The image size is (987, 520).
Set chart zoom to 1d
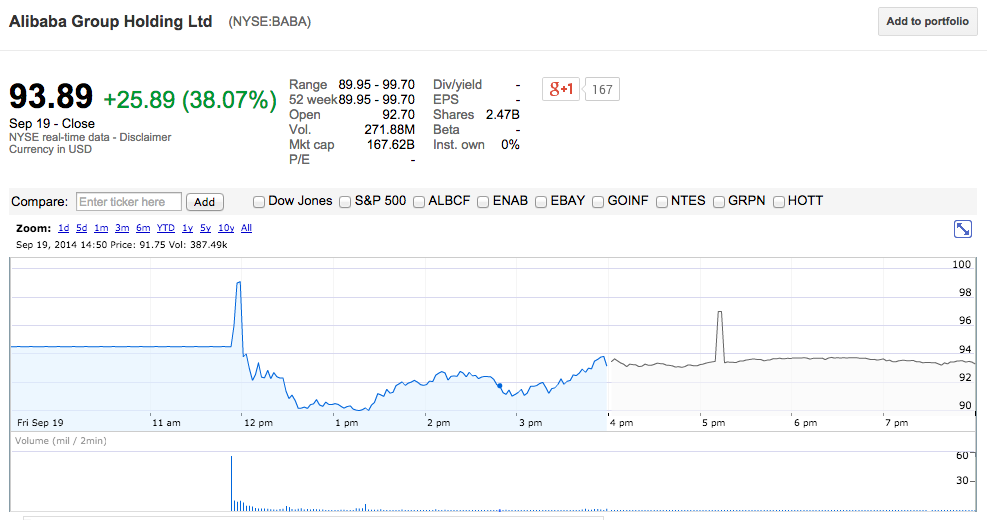click(64, 228)
